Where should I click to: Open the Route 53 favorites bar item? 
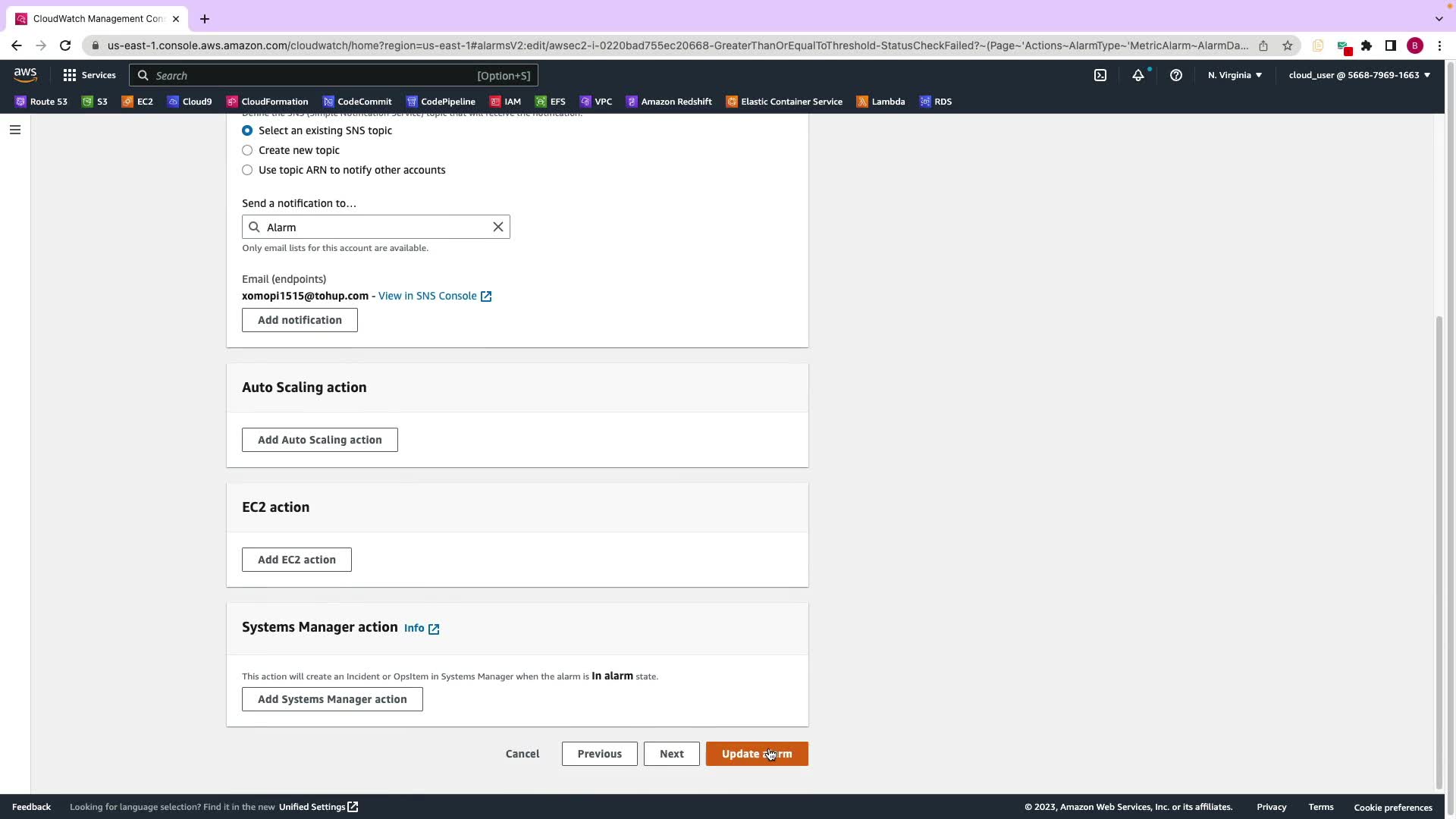[x=41, y=102]
